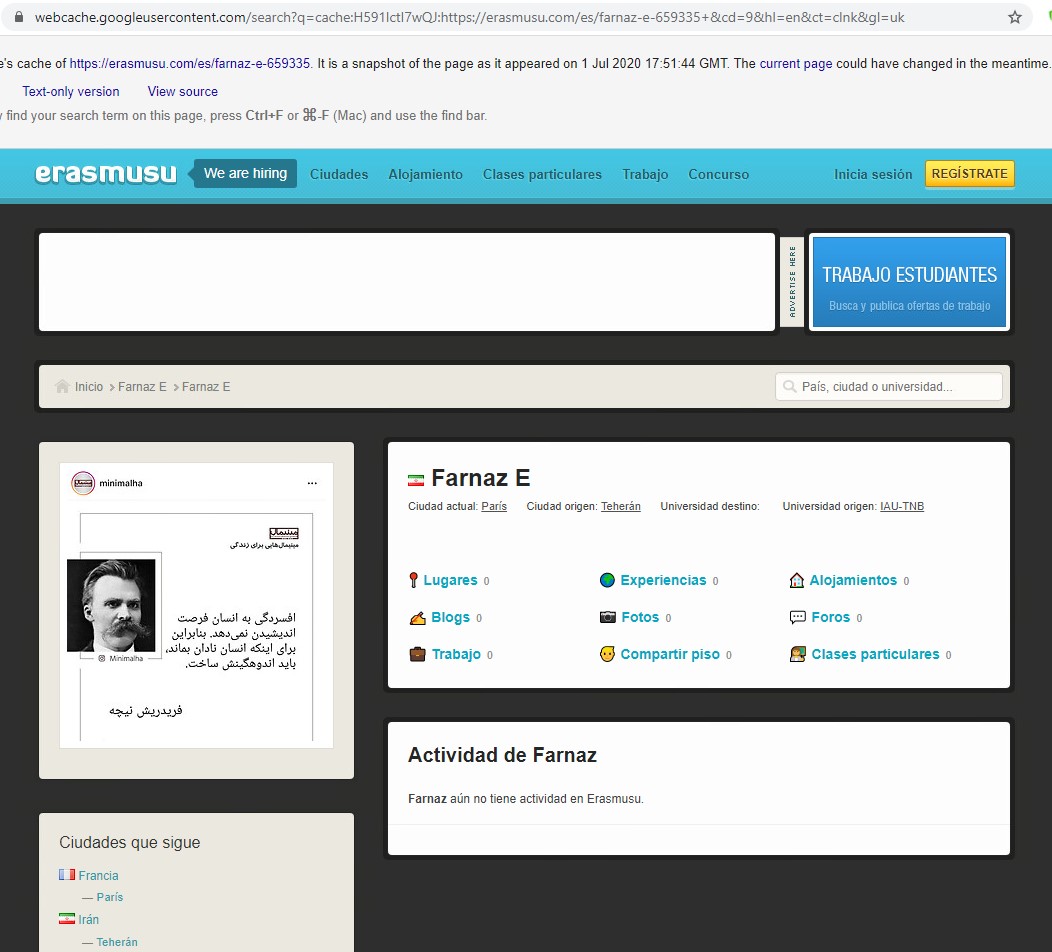
Task: Click the home icon in breadcrumb
Action: 62,387
